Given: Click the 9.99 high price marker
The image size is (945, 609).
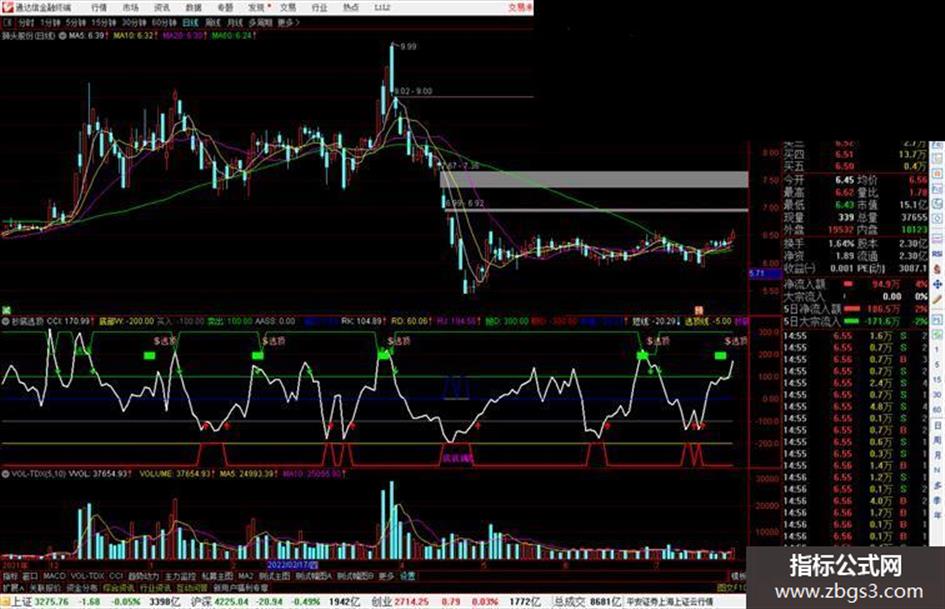Looking at the screenshot, I should [408, 46].
